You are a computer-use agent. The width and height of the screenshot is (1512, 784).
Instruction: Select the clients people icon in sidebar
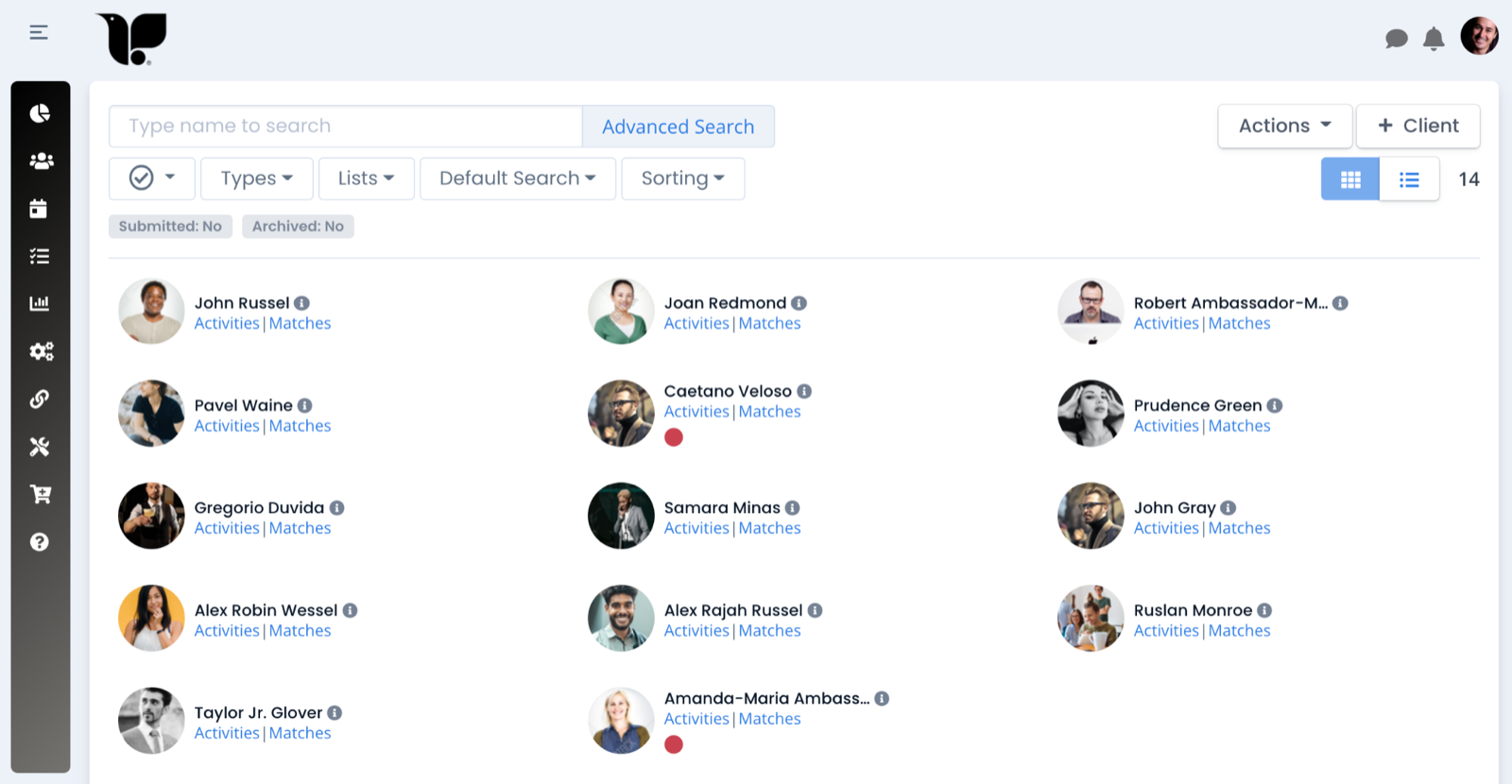point(39,161)
